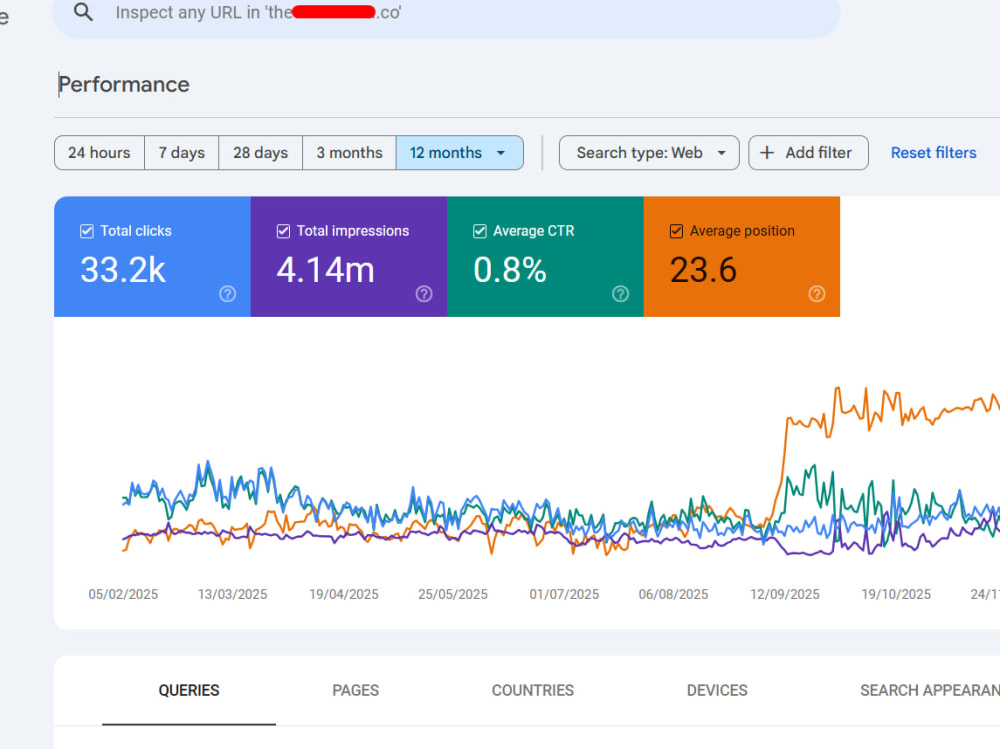Viewport: 1000px width, 749px height.
Task: Click the 12/09/2025 chart axis date
Action: tap(784, 594)
